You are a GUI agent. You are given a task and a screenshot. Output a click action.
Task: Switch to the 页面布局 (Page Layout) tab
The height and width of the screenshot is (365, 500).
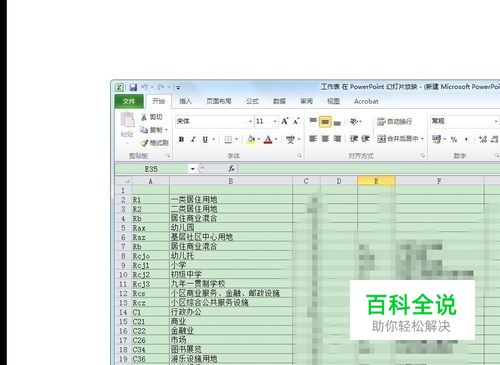click(x=219, y=101)
